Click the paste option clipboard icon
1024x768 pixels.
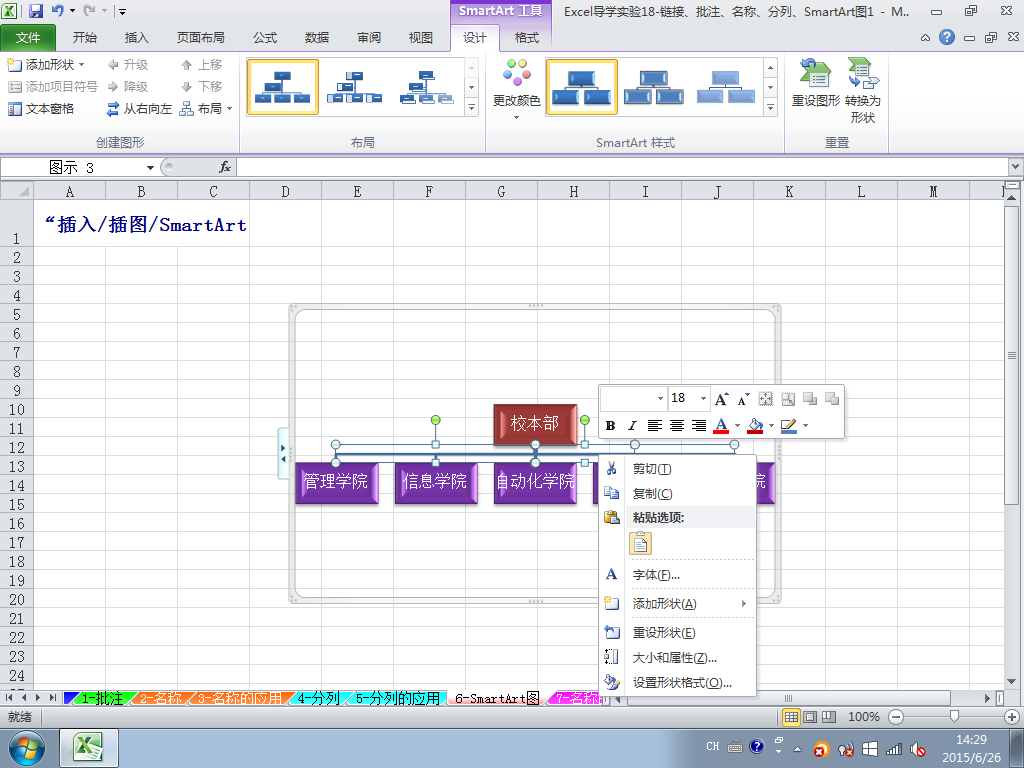coord(641,543)
